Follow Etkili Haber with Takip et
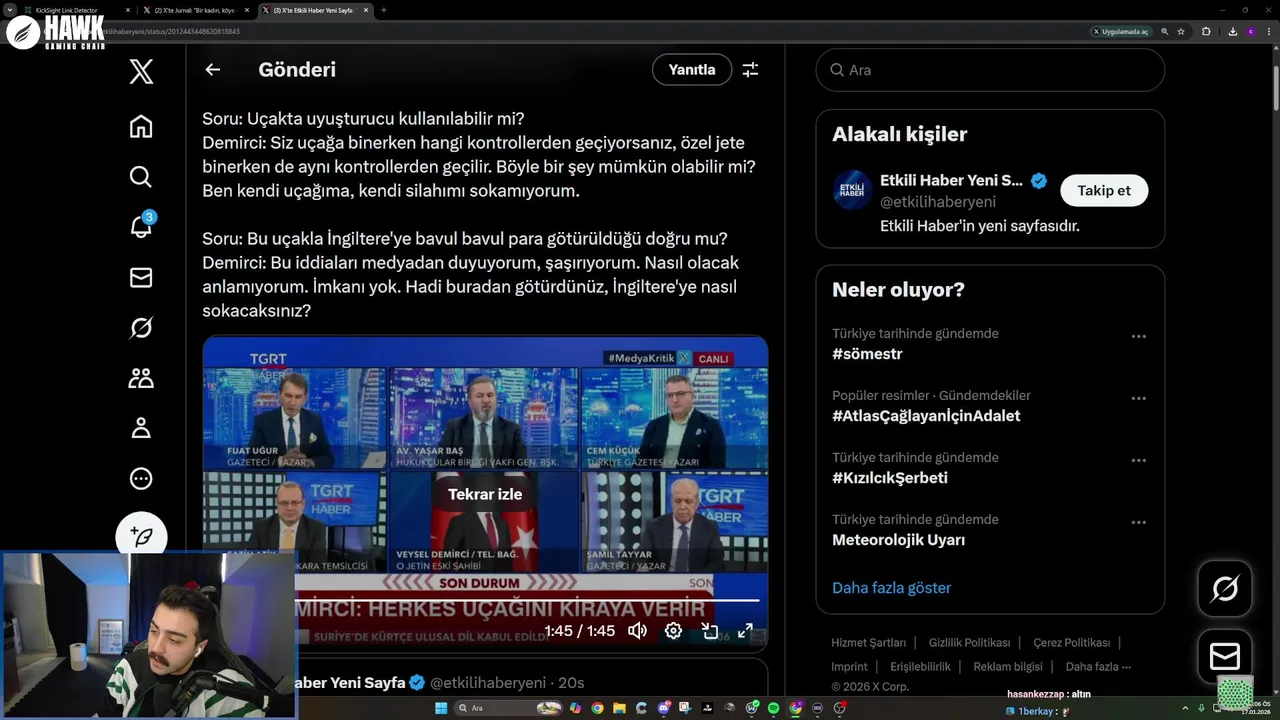The image size is (1280, 720). [1104, 190]
